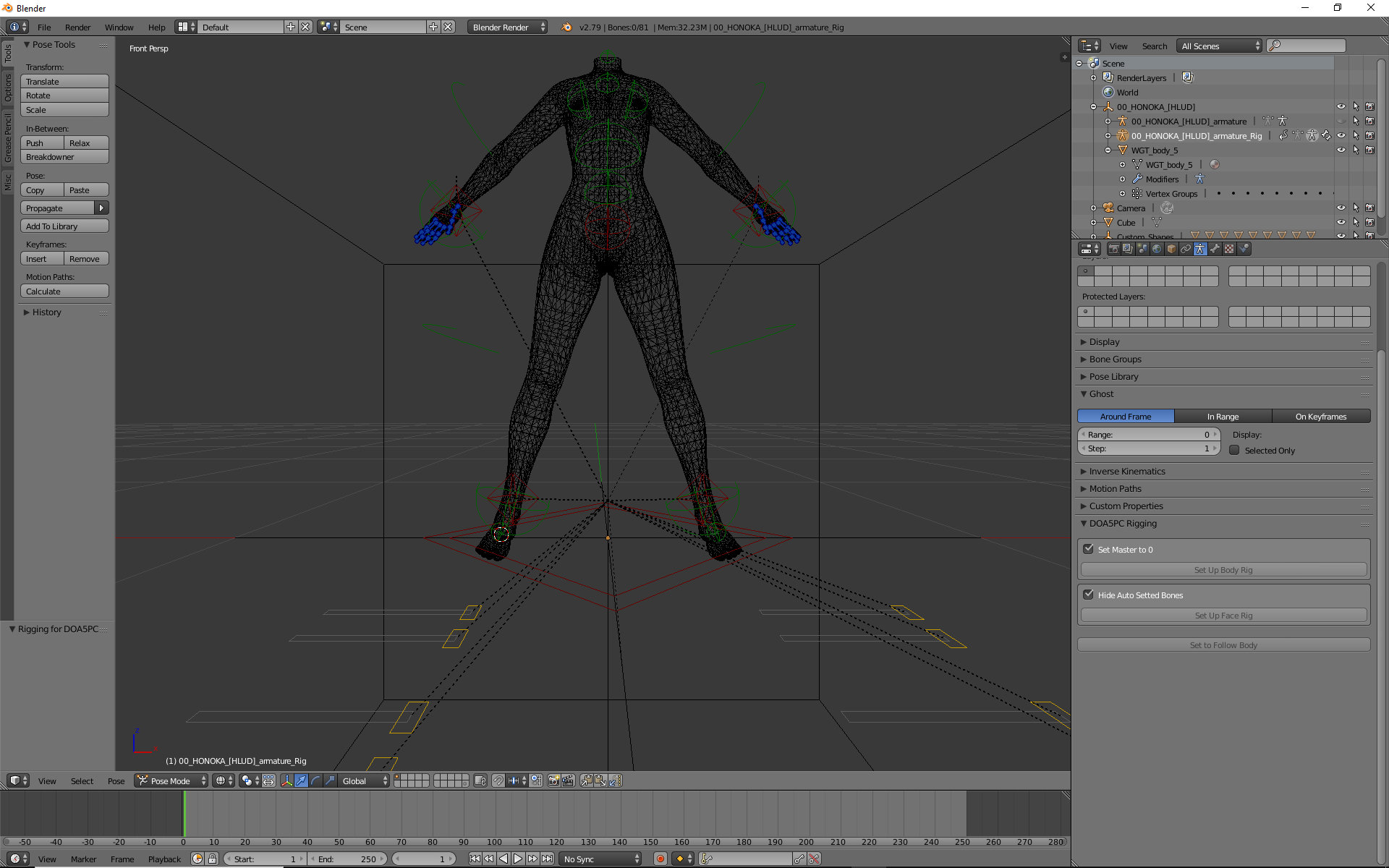The image size is (1389, 868).
Task: Open the Marker menu in the timeline
Action: (83, 859)
